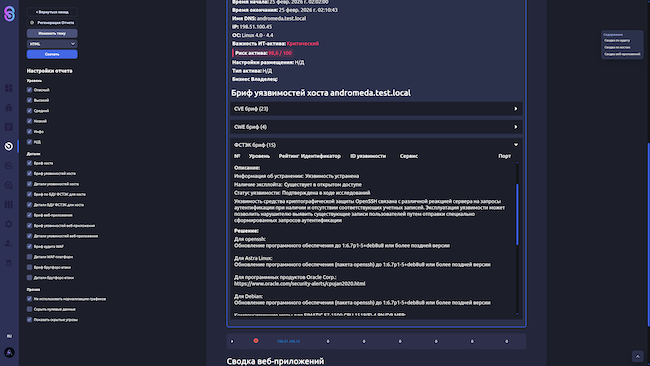Click the ФСТЭК table inner scrollbar

(x=517, y=214)
